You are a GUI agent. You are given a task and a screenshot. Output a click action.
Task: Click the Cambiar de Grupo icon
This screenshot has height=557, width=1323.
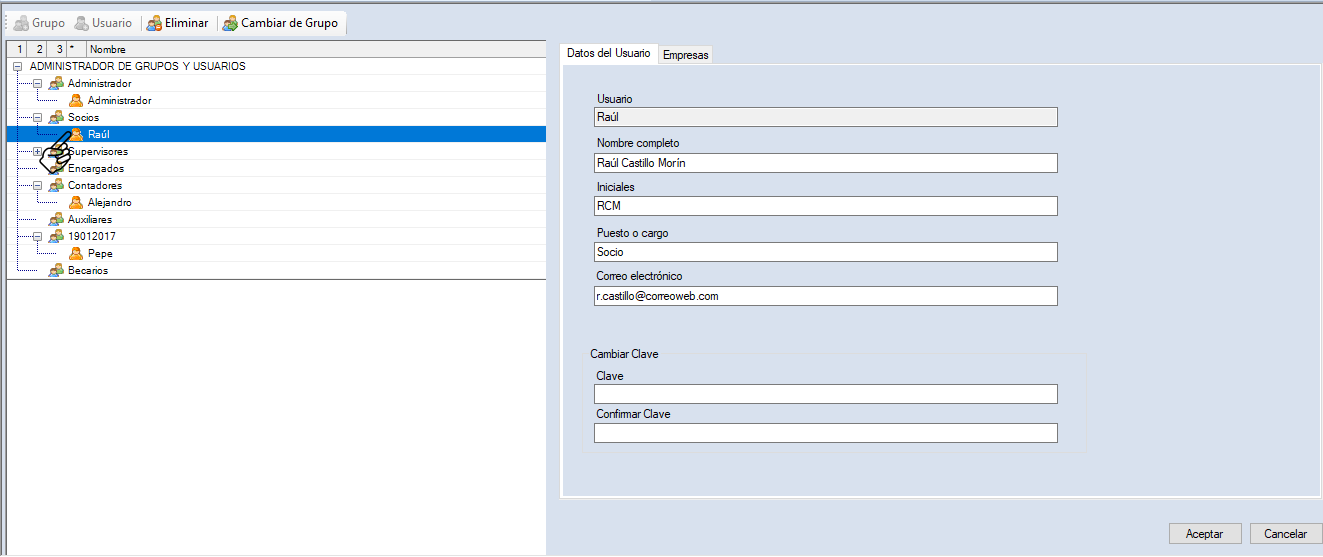tap(230, 23)
